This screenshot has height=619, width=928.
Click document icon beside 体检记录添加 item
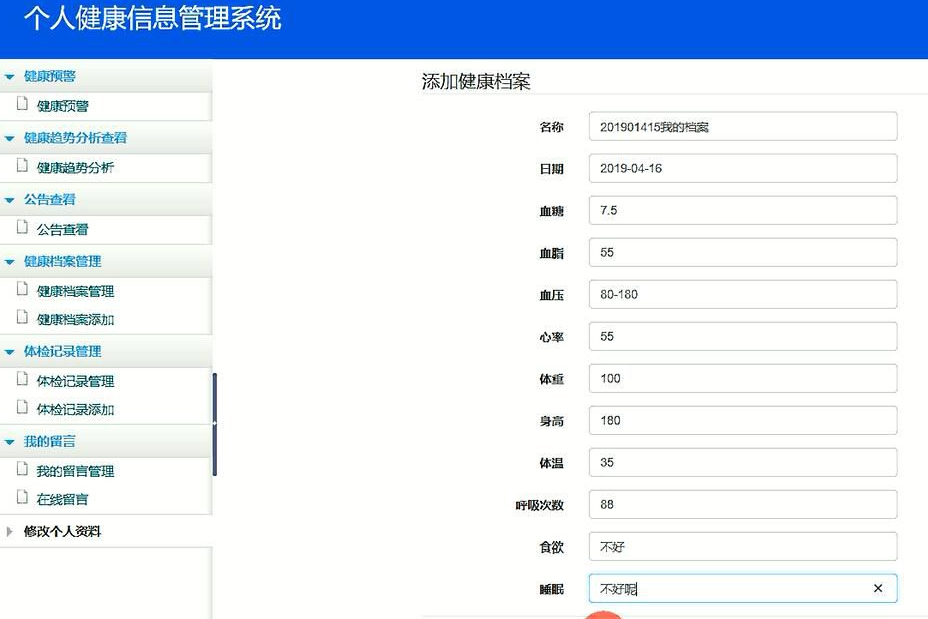click(x=22, y=407)
